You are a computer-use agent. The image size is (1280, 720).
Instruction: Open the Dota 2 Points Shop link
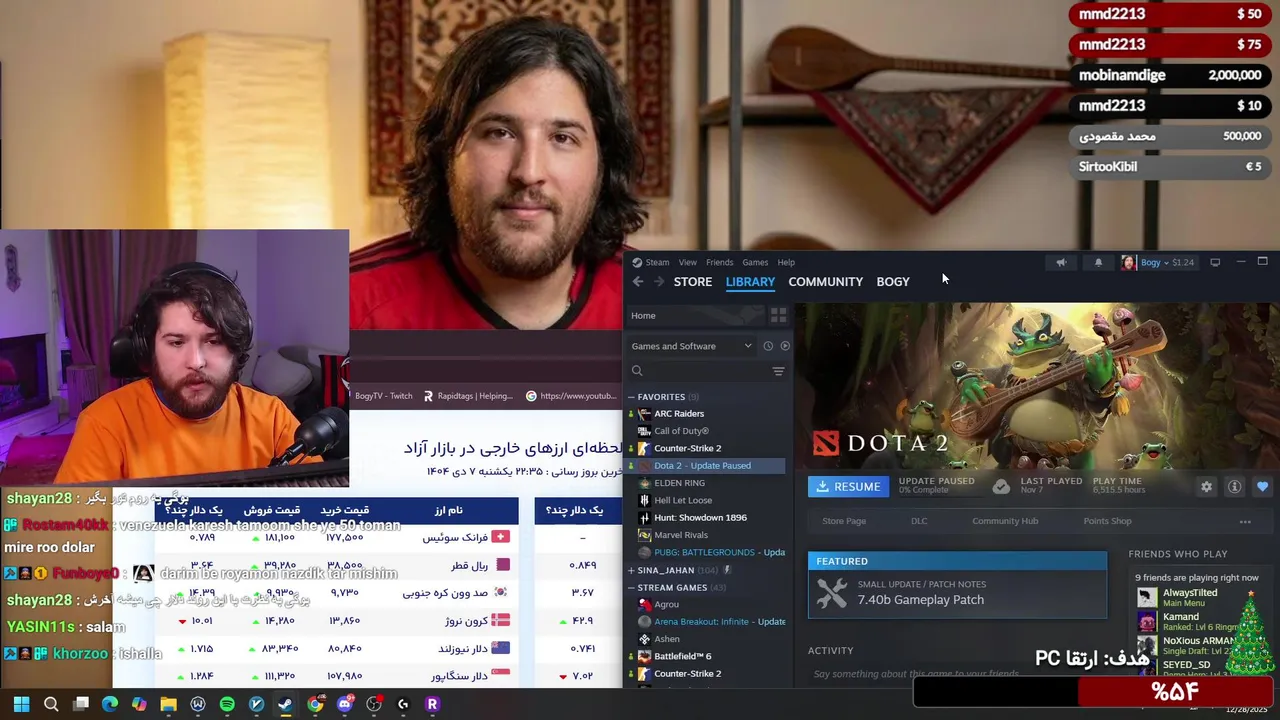[x=1107, y=521]
